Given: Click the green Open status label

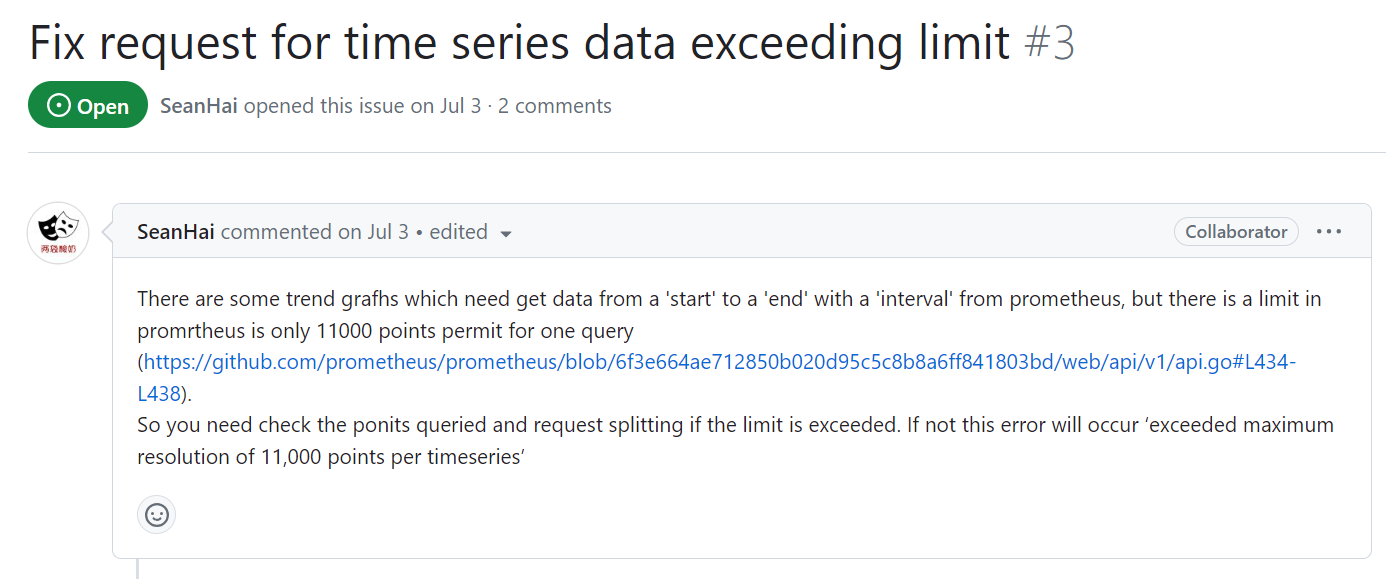Looking at the screenshot, I should pyautogui.click(x=88, y=105).
